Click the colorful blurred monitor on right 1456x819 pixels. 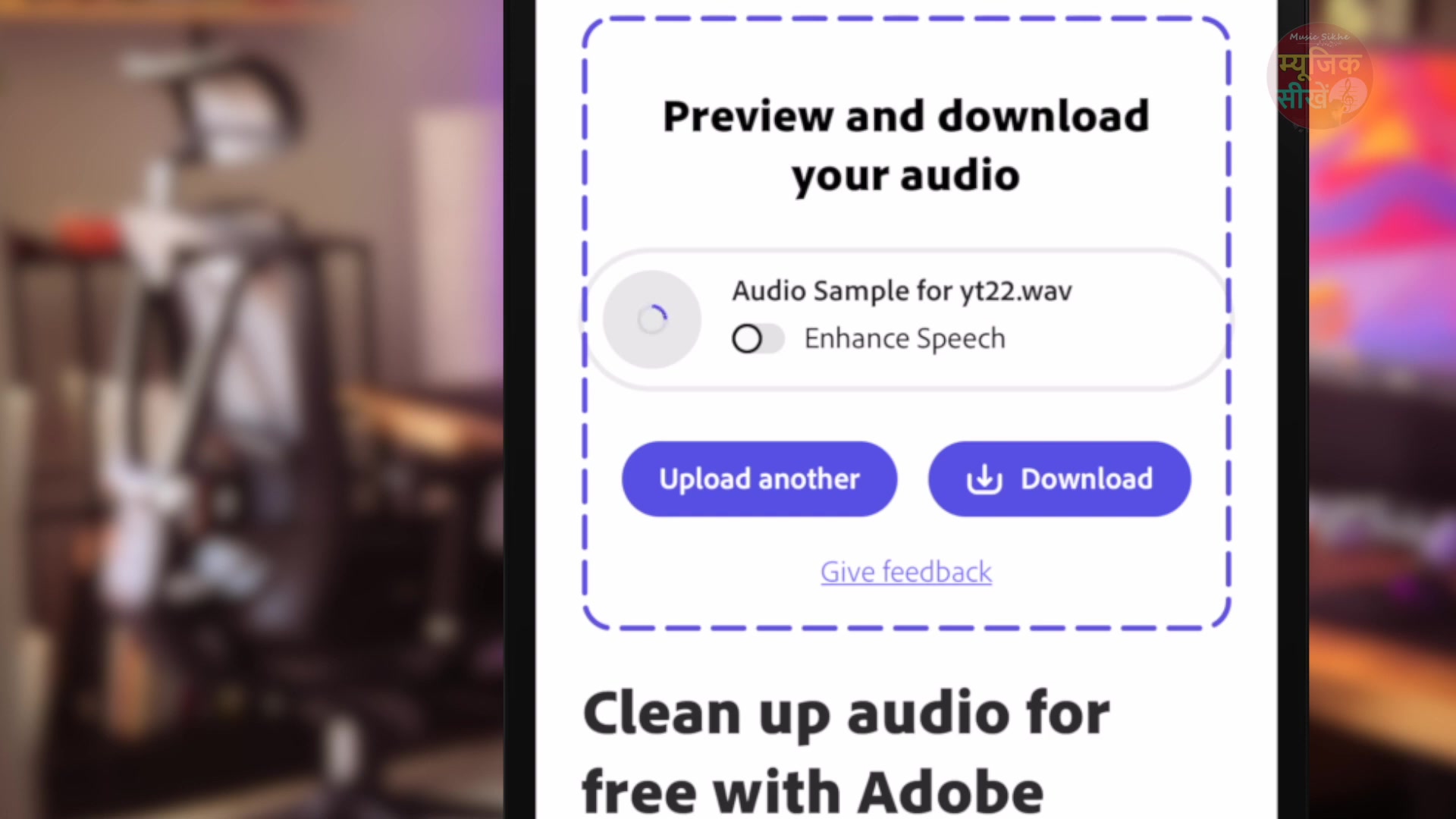(1382, 409)
